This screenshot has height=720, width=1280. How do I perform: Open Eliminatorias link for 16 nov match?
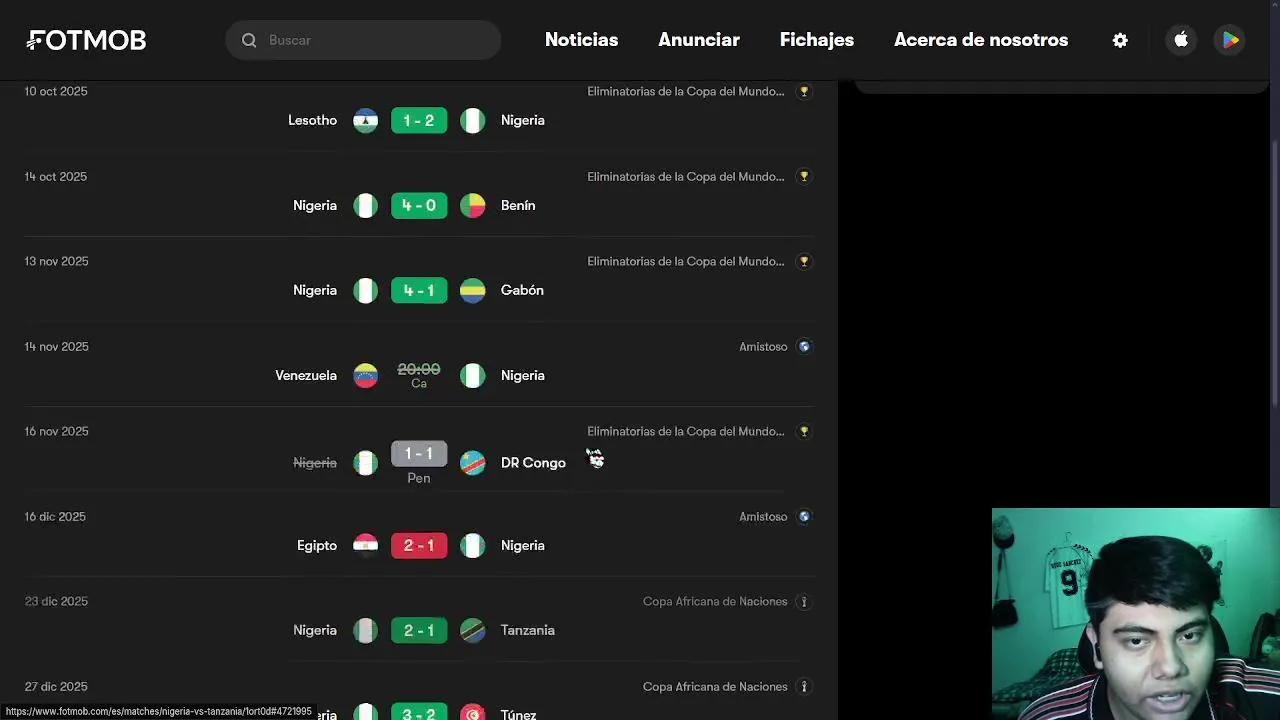click(686, 431)
